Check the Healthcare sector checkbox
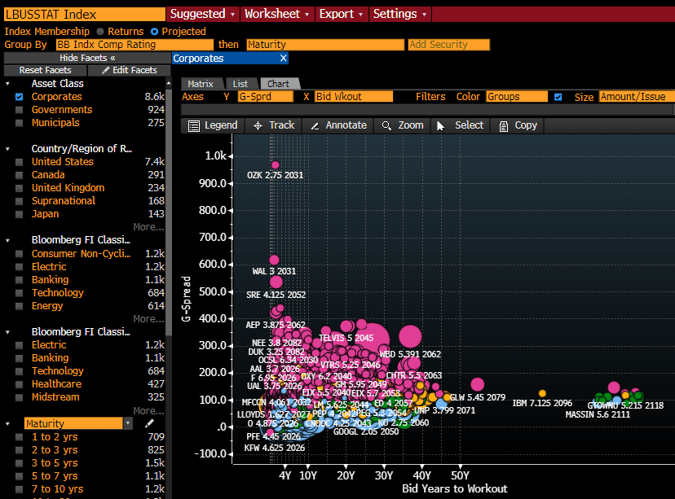Image resolution: width=675 pixels, height=499 pixels. [19, 384]
